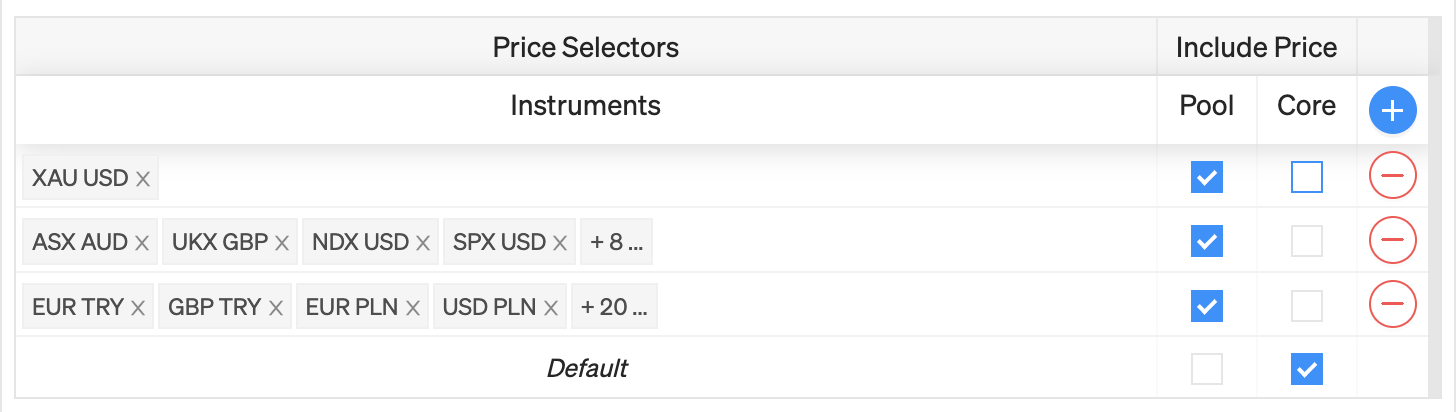Remove ASX AUD instrument tag
The width and height of the screenshot is (1456, 412).
pyautogui.click(x=142, y=242)
